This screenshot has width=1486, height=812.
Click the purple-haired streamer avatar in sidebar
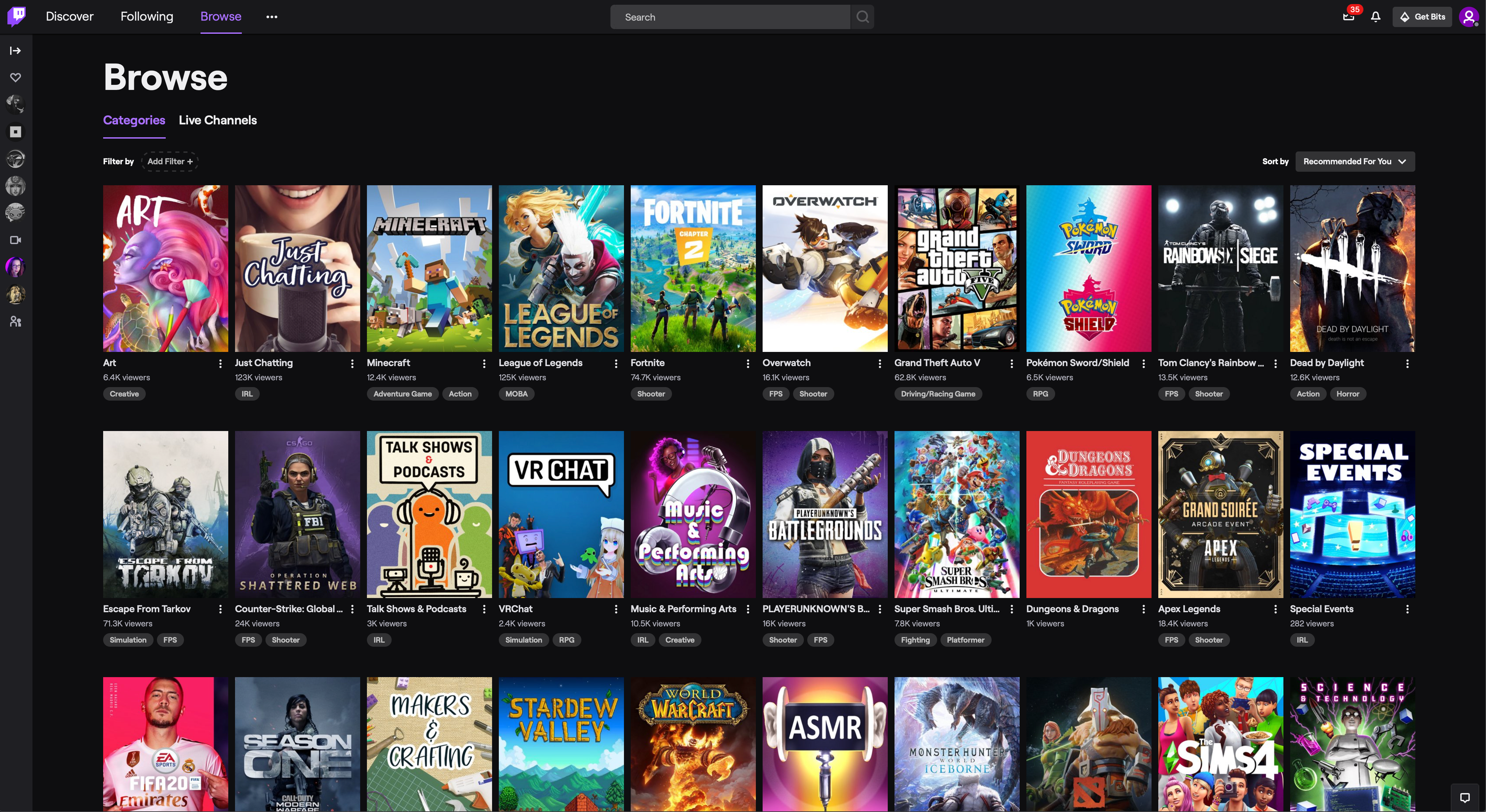point(16,267)
